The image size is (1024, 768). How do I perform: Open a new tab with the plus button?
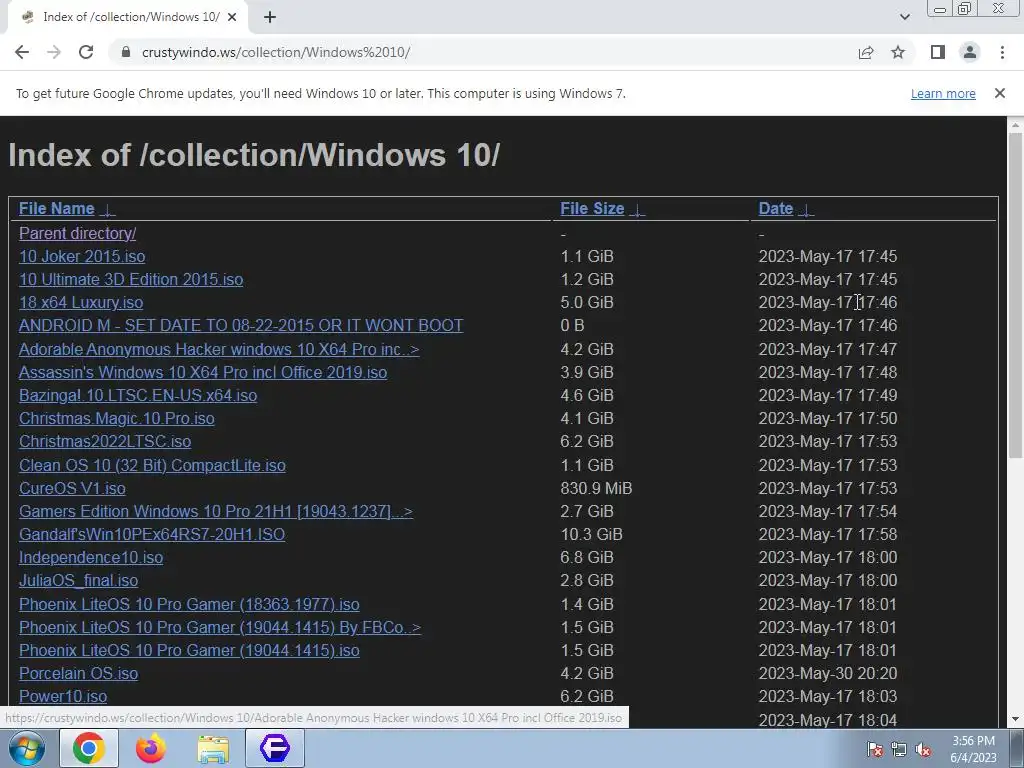[x=270, y=17]
